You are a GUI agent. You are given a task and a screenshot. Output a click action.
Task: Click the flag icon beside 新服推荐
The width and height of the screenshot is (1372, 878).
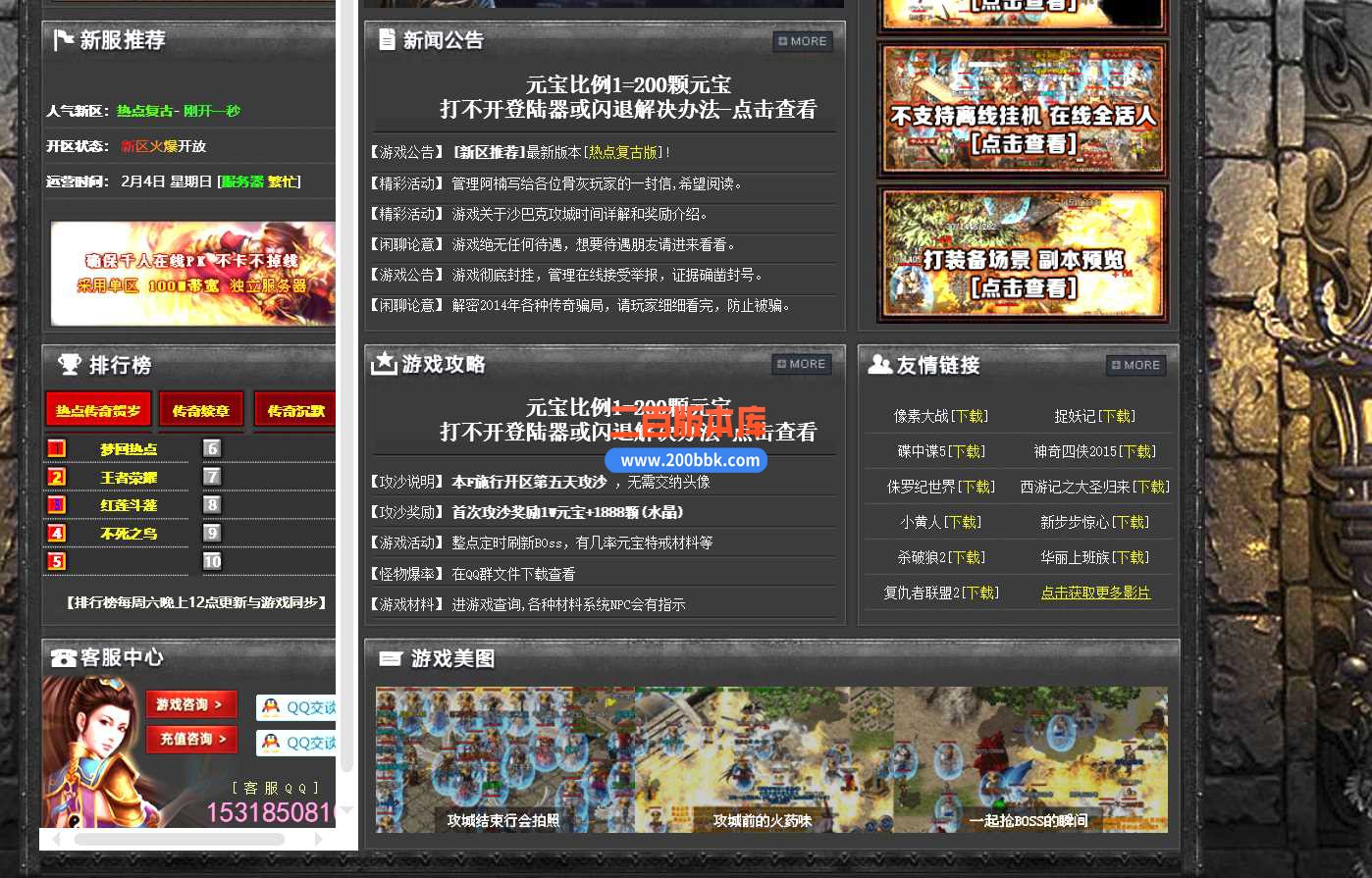coord(64,39)
